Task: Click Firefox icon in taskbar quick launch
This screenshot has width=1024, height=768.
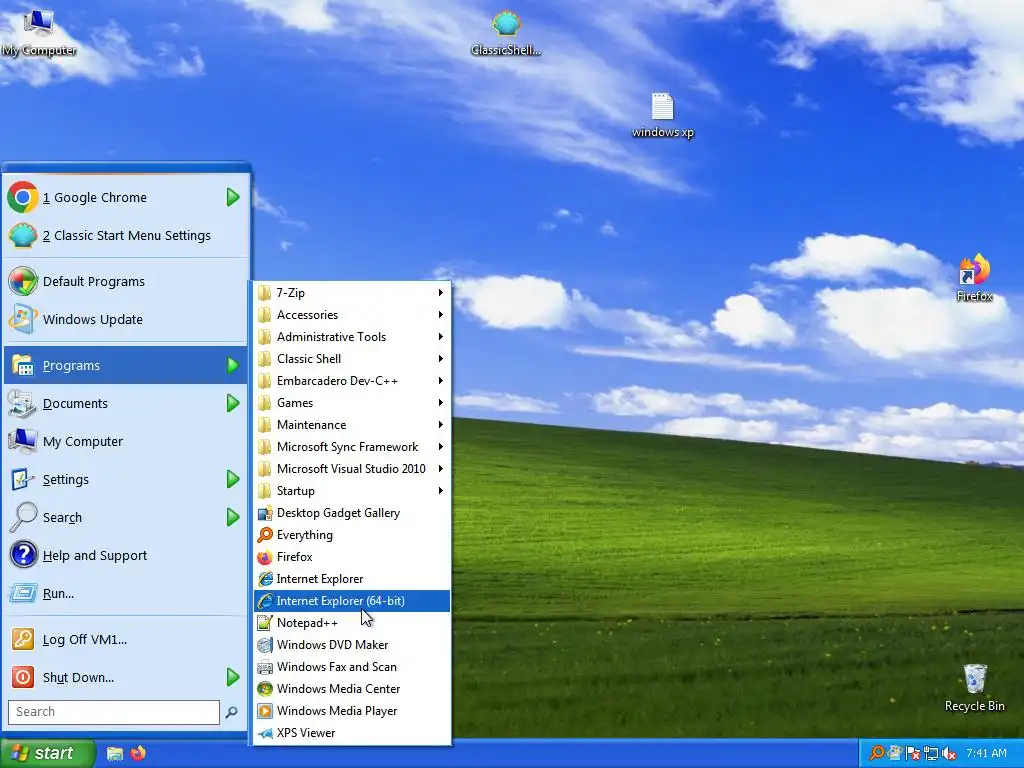Action: [x=138, y=753]
